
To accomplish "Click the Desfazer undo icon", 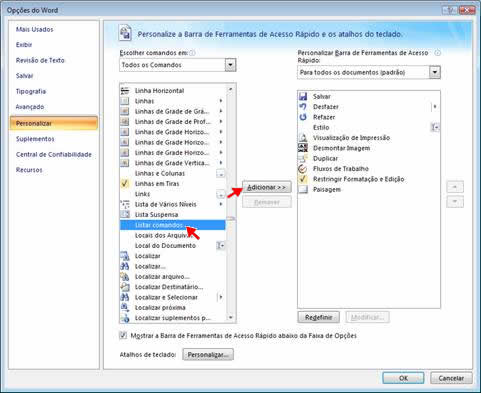I will [x=303, y=107].
